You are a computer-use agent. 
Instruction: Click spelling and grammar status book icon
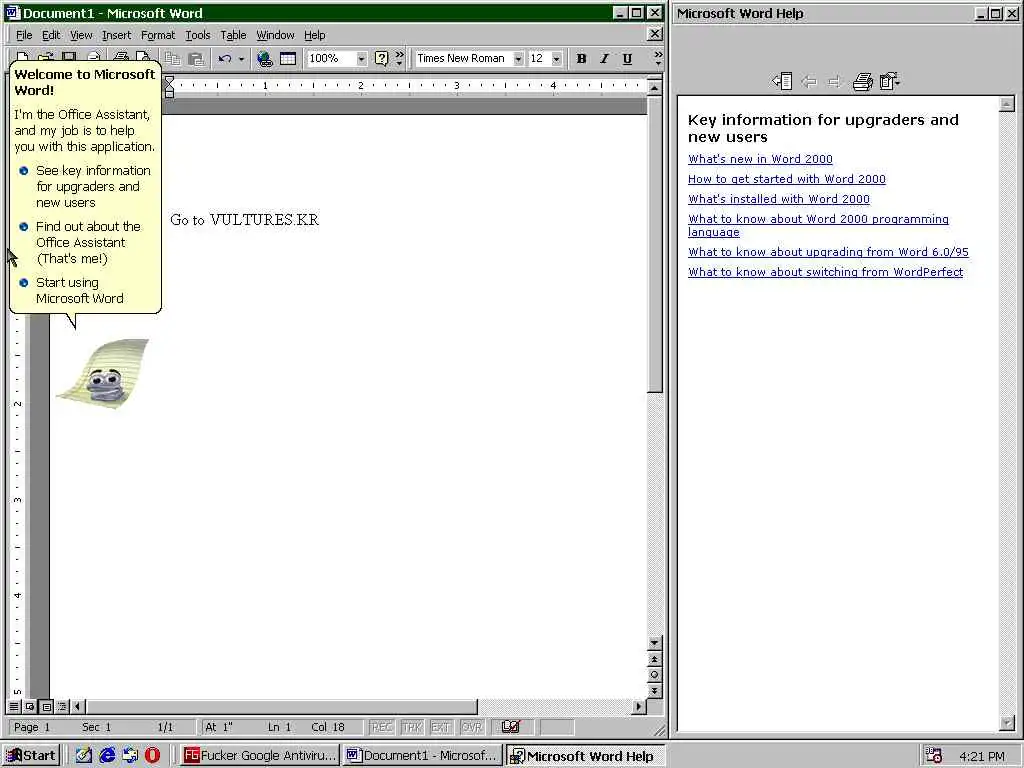(510, 726)
